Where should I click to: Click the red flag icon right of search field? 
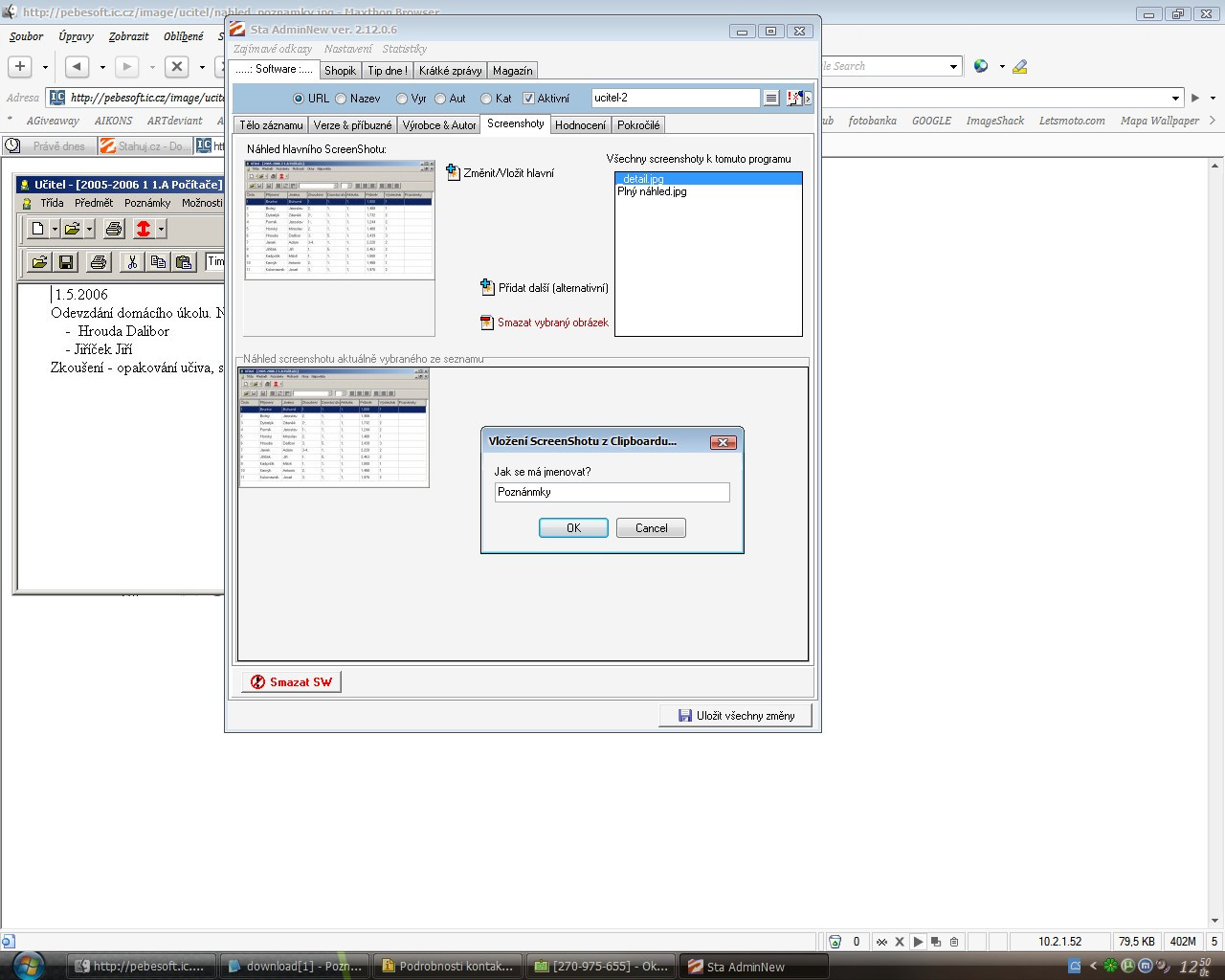point(794,98)
